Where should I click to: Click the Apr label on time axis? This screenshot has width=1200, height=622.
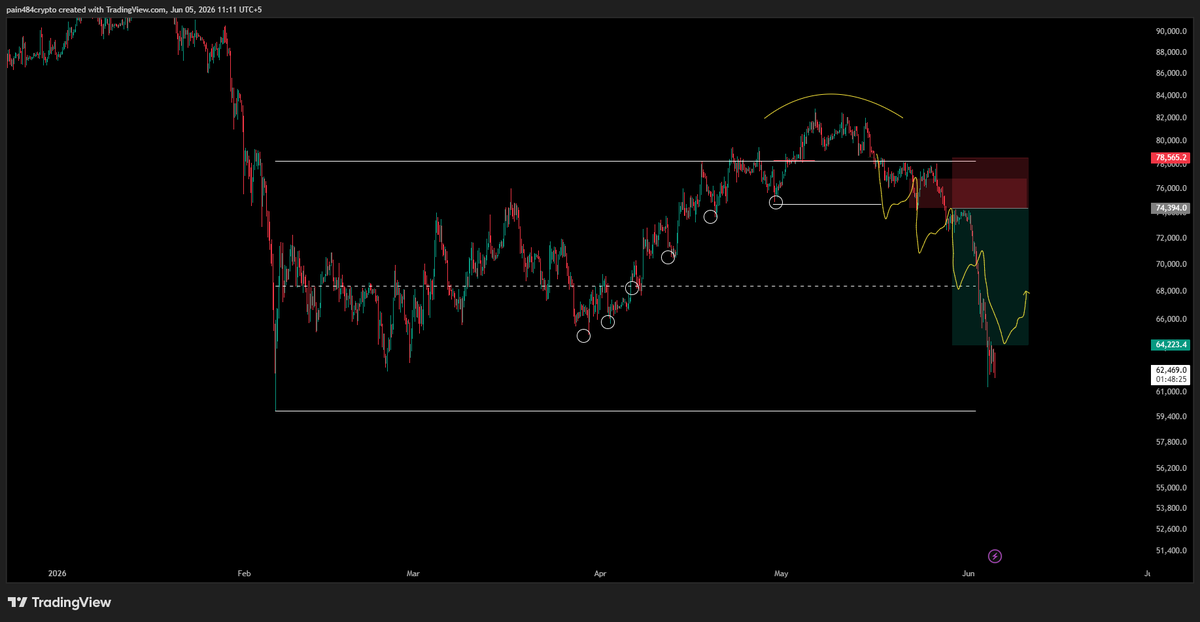[x=600, y=575]
